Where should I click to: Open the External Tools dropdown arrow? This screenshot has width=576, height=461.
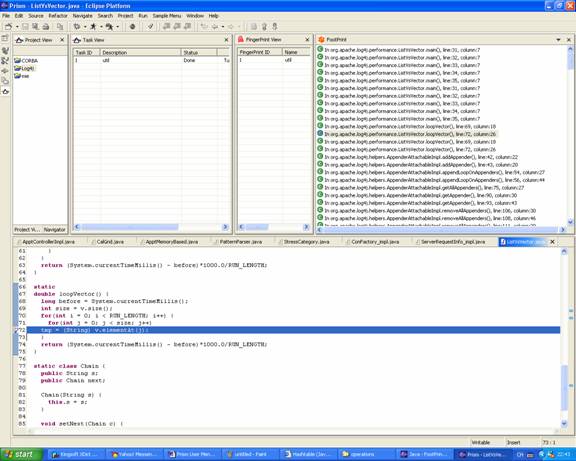tap(118, 27)
